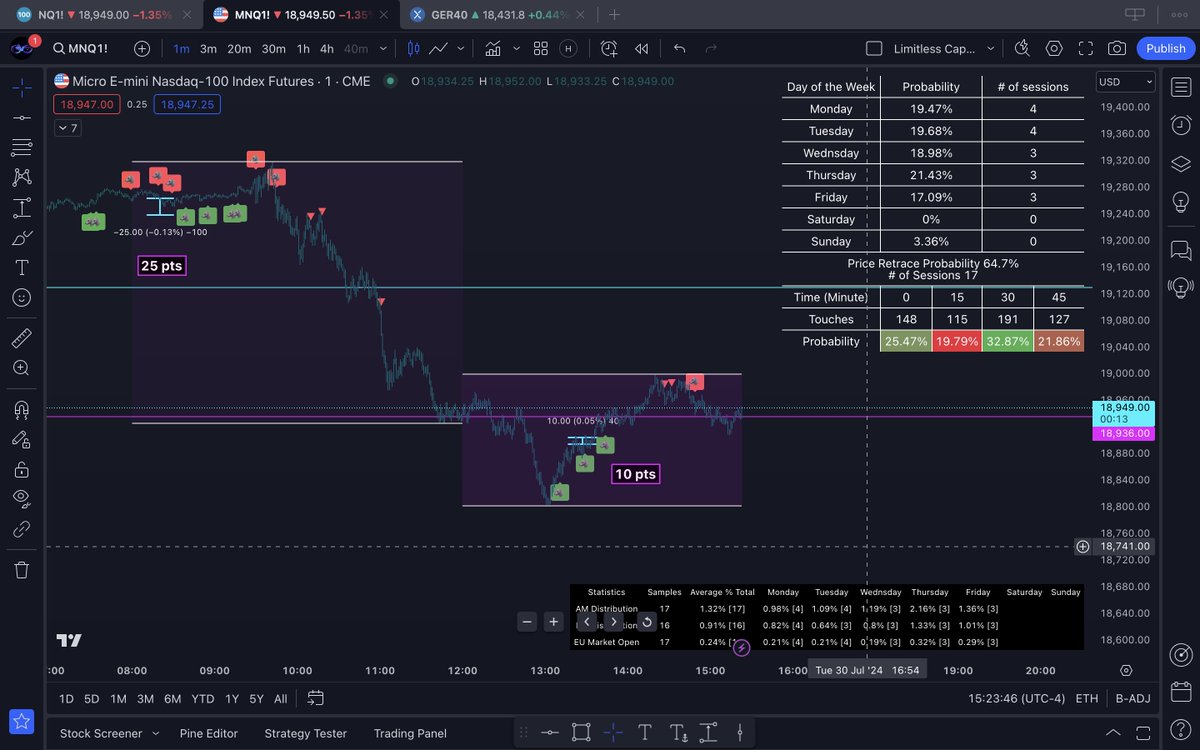Take a chart snapshot with camera icon

point(1117,48)
